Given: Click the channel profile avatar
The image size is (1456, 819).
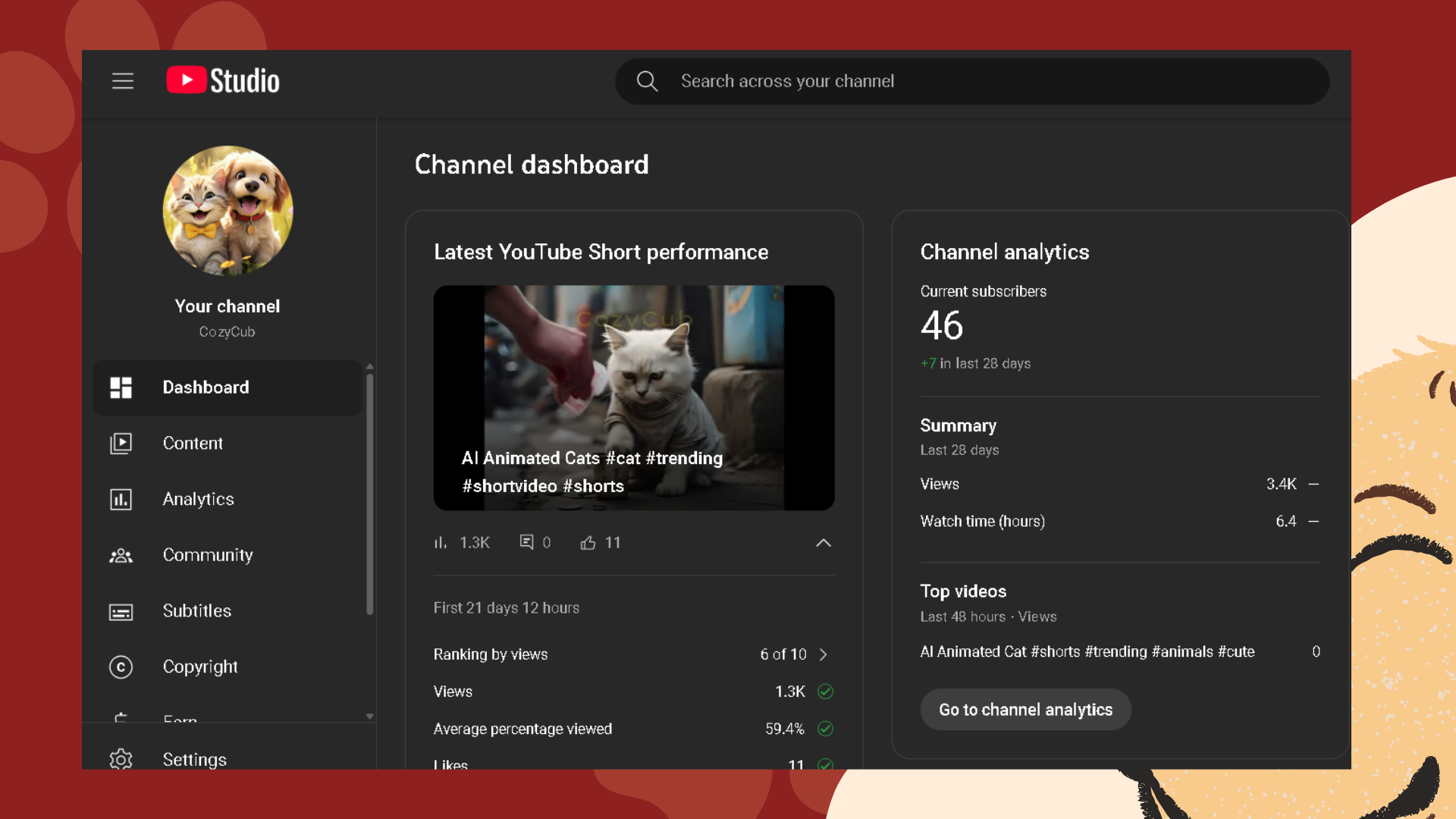Looking at the screenshot, I should point(227,211).
